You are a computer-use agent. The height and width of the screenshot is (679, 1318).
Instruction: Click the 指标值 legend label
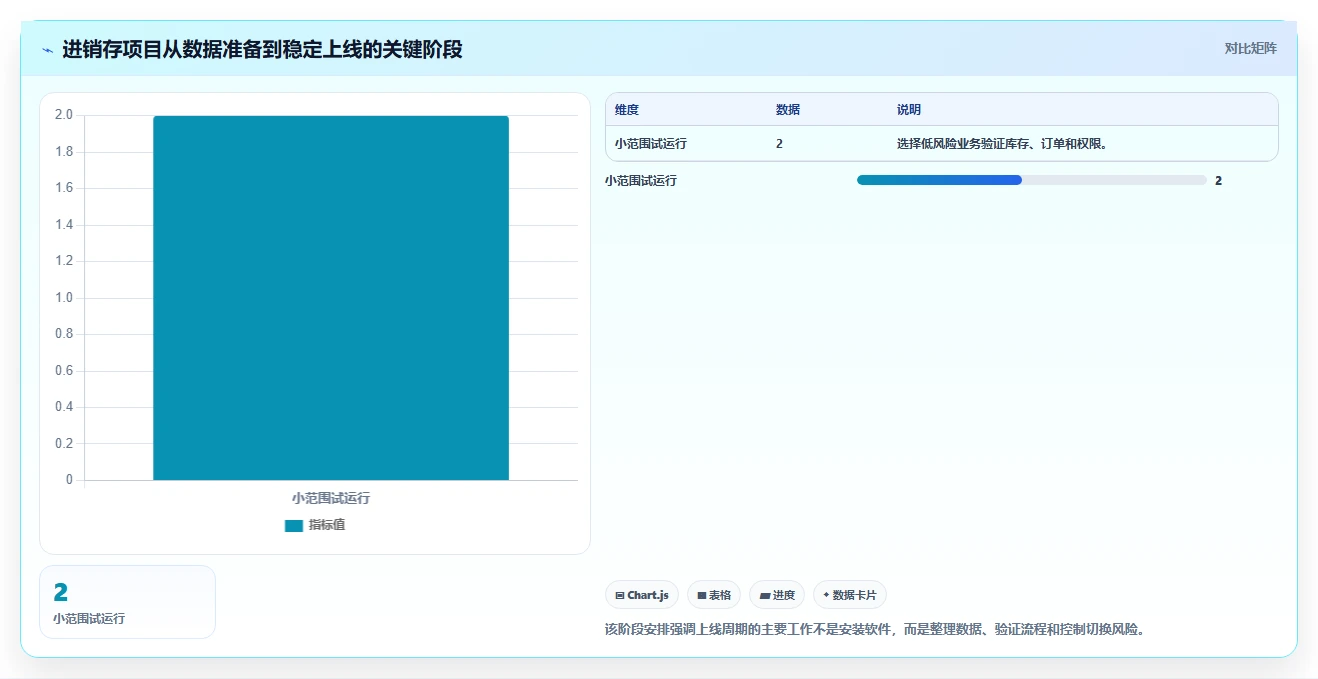tap(327, 525)
